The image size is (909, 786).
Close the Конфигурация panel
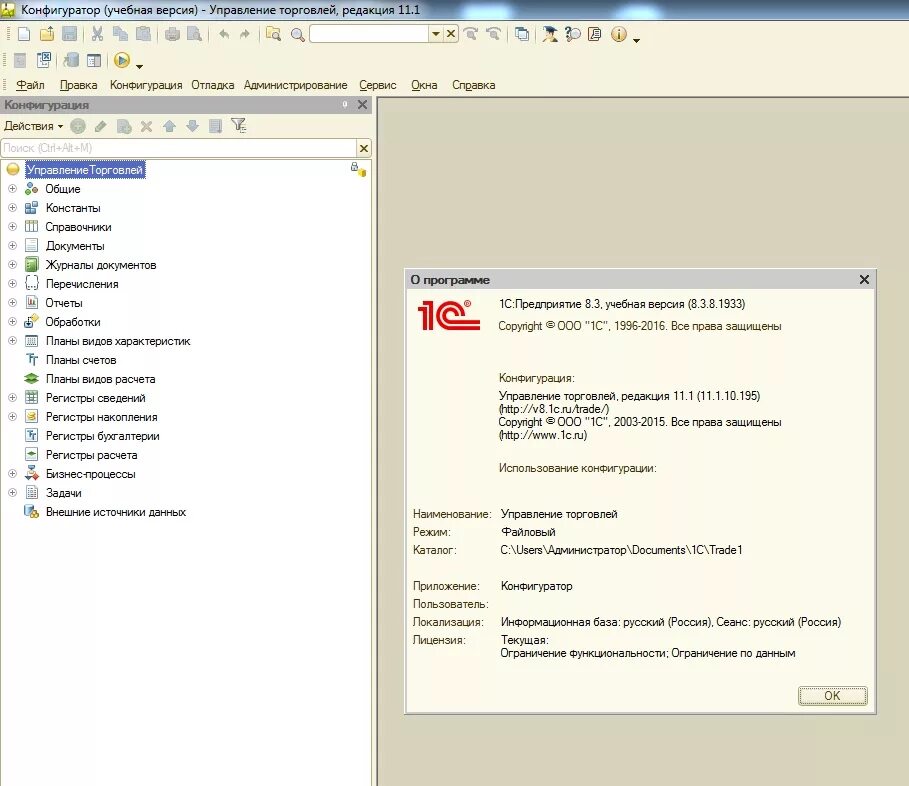pos(362,104)
